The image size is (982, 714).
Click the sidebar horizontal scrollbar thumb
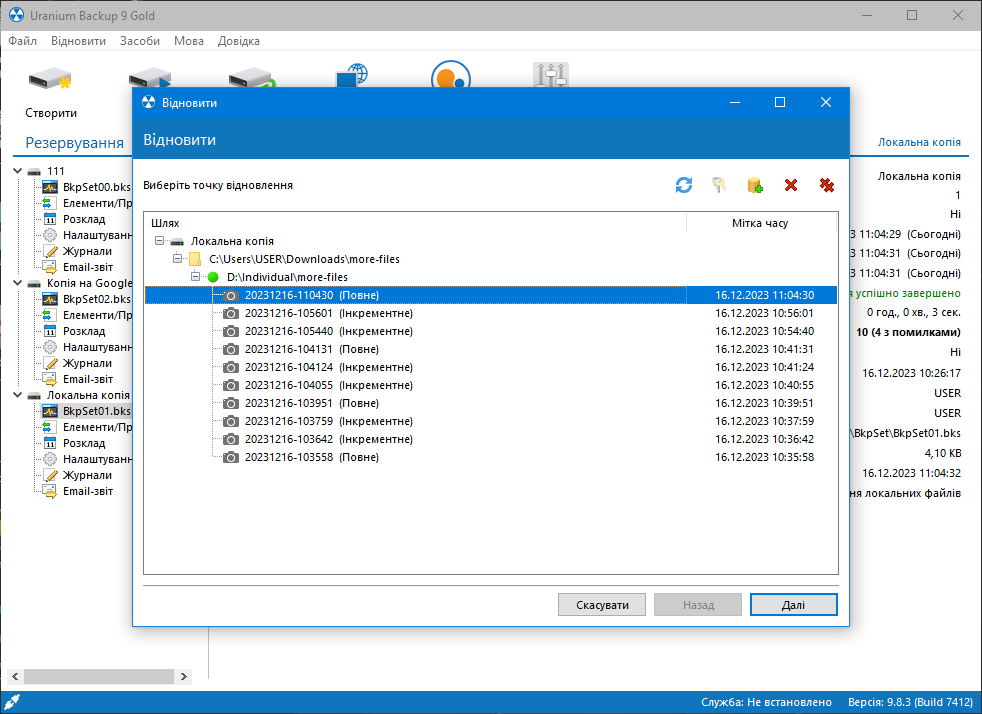tap(99, 676)
